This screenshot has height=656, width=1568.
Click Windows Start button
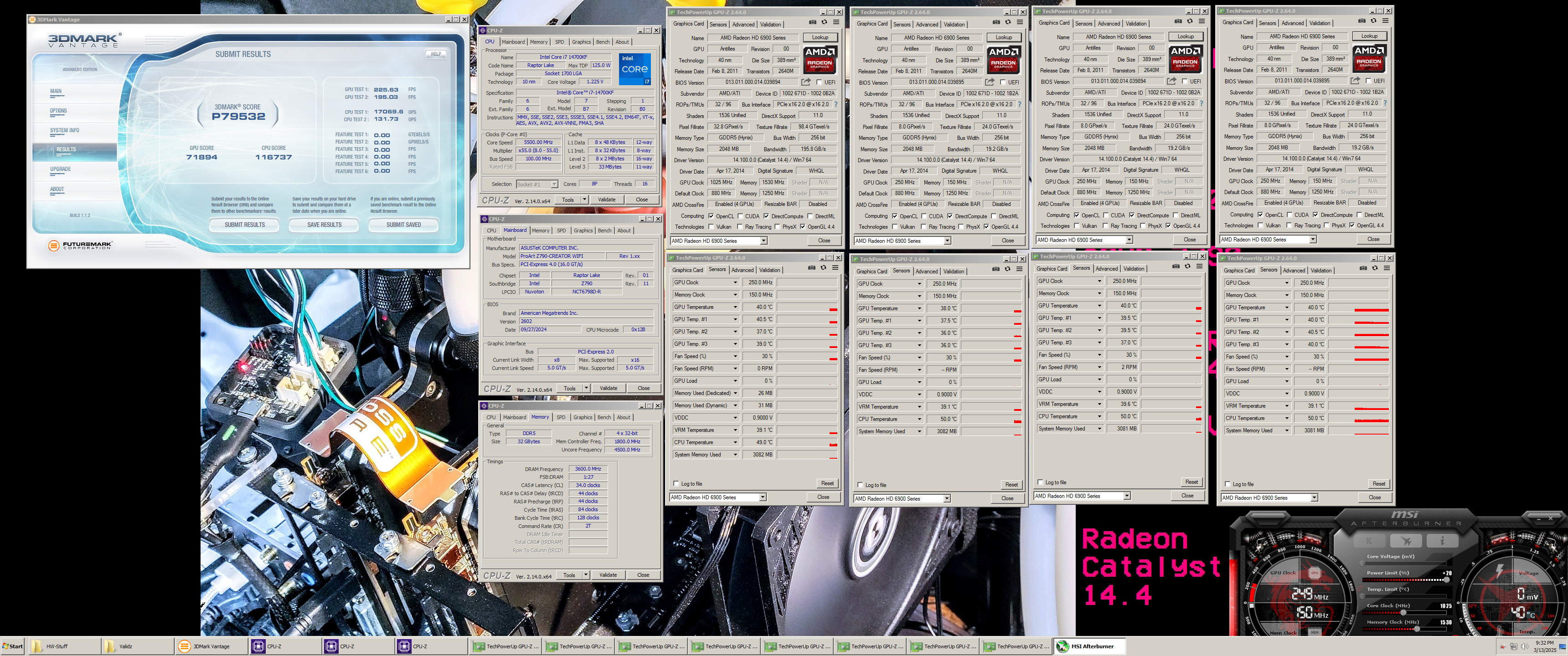click(13, 646)
